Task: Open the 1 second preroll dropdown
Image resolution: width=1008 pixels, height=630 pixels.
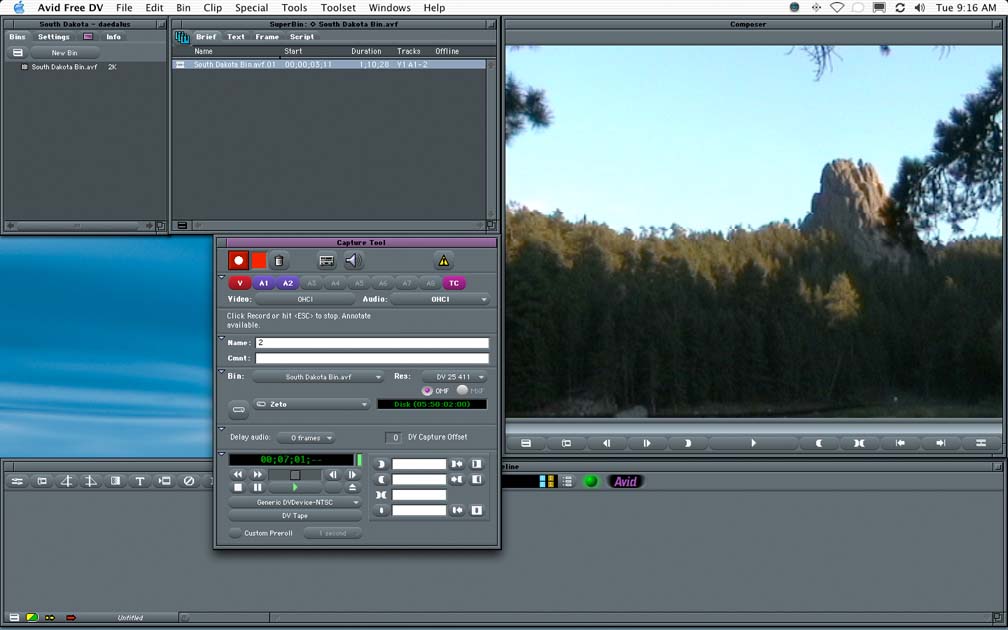Action: click(x=332, y=533)
